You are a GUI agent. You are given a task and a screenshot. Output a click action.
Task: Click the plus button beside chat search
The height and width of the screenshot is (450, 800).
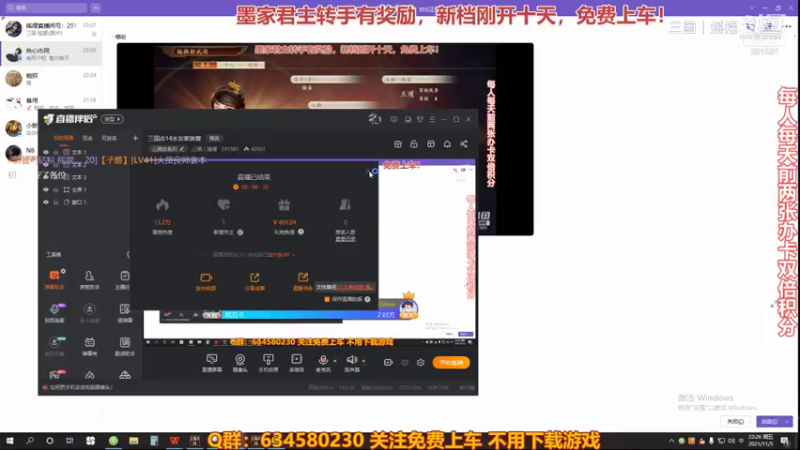pos(95,8)
